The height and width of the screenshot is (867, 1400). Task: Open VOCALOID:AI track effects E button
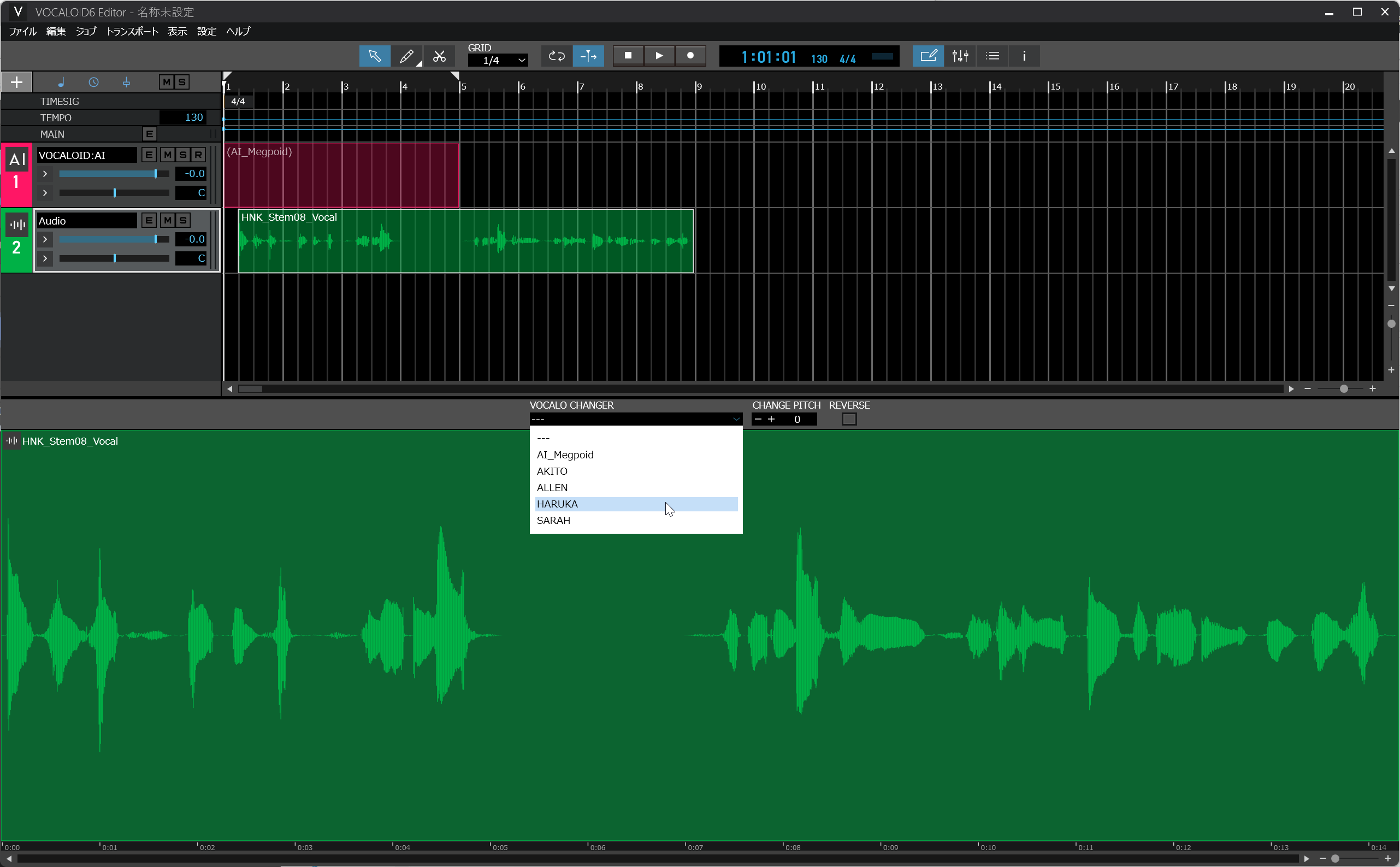pos(149,155)
